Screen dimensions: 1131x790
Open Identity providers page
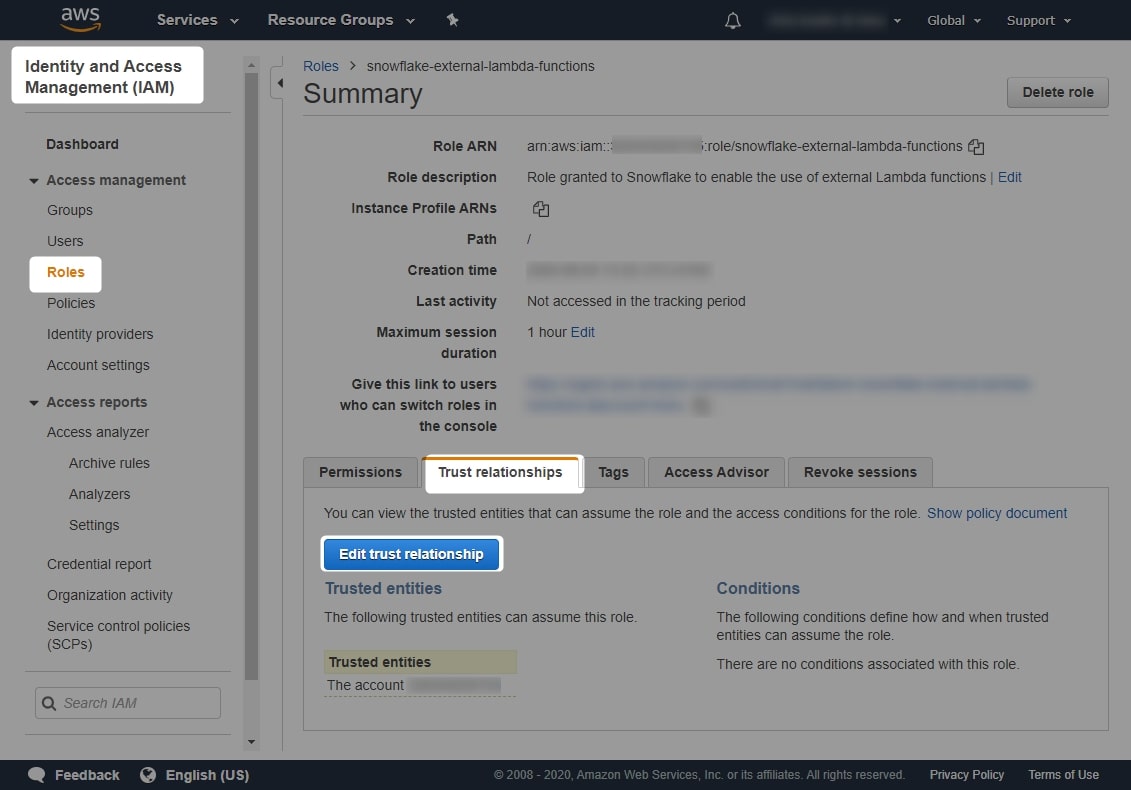[x=100, y=335]
